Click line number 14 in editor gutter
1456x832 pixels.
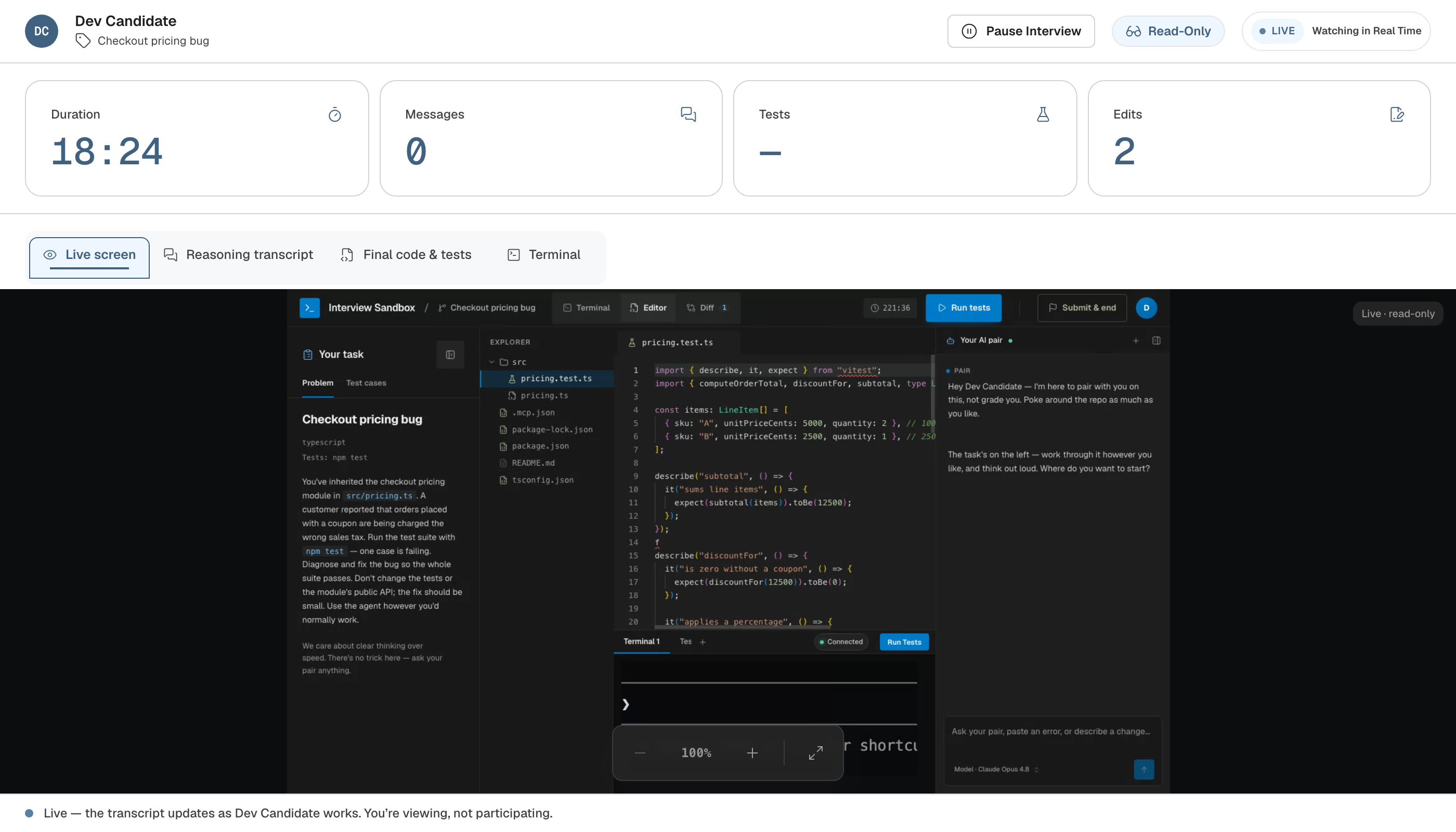(633, 542)
